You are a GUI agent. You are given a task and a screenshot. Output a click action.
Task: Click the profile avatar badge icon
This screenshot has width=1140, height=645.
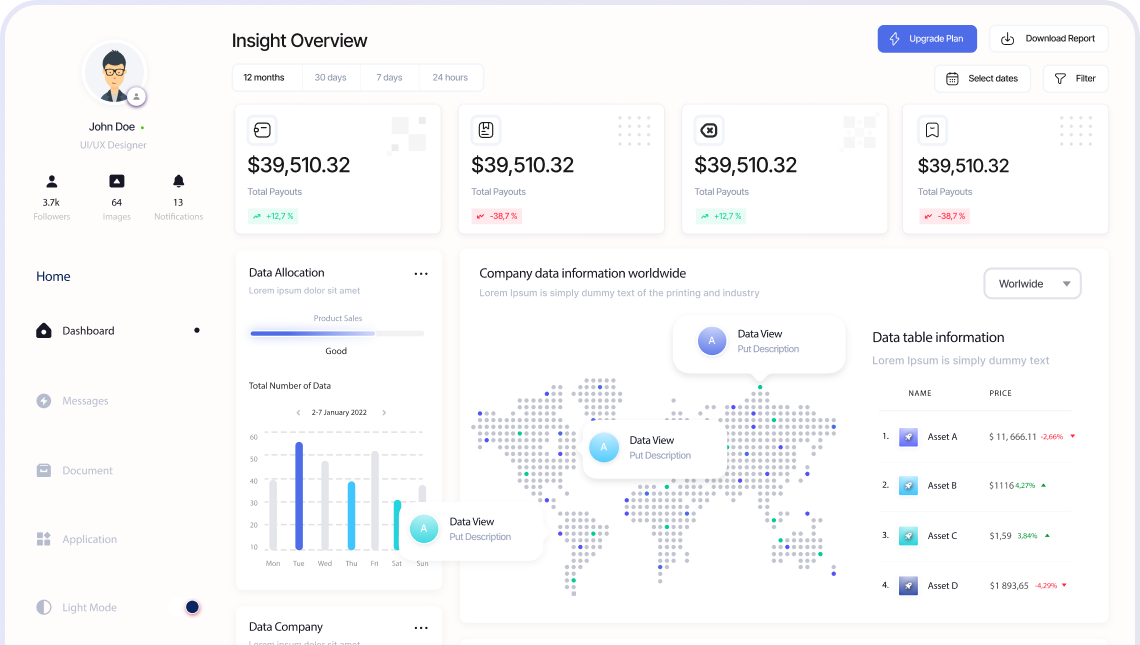(x=136, y=97)
